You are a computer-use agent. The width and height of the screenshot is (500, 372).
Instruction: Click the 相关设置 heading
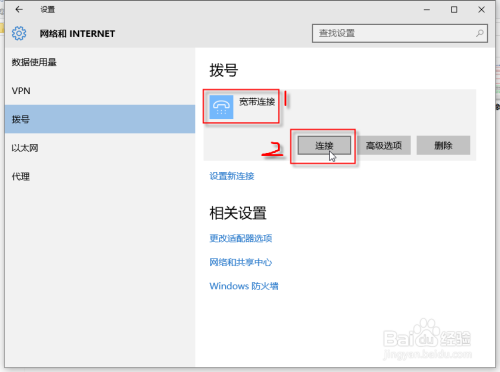pos(238,213)
